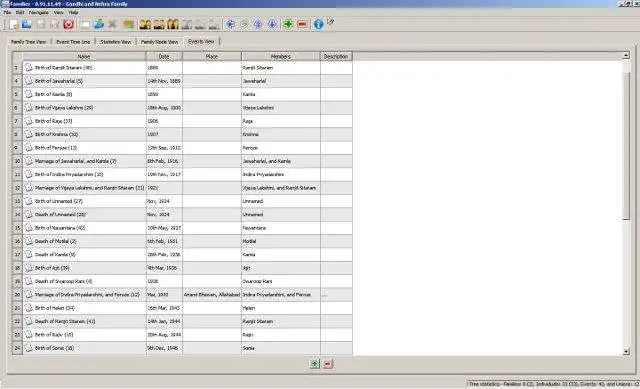Open the Help menu
Viewport: 640px width, 389px height.
(x=73, y=13)
